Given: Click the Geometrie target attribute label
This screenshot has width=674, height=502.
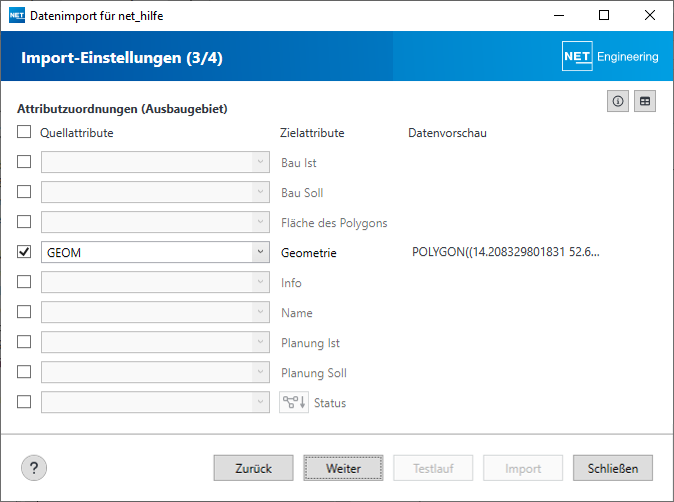Looking at the screenshot, I should pos(309,253).
